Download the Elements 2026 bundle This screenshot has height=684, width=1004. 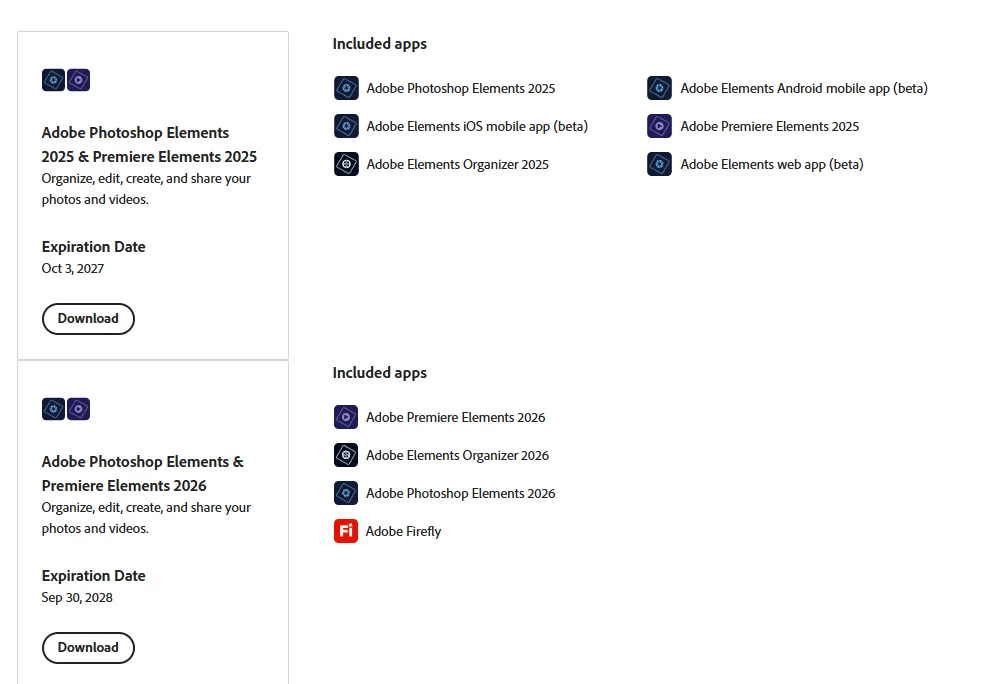[88, 647]
